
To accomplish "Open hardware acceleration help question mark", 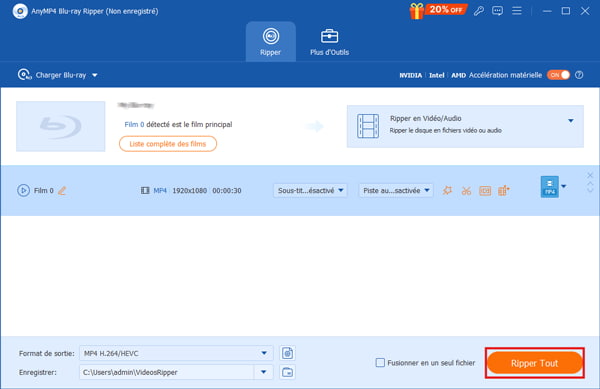I will pyautogui.click(x=579, y=75).
